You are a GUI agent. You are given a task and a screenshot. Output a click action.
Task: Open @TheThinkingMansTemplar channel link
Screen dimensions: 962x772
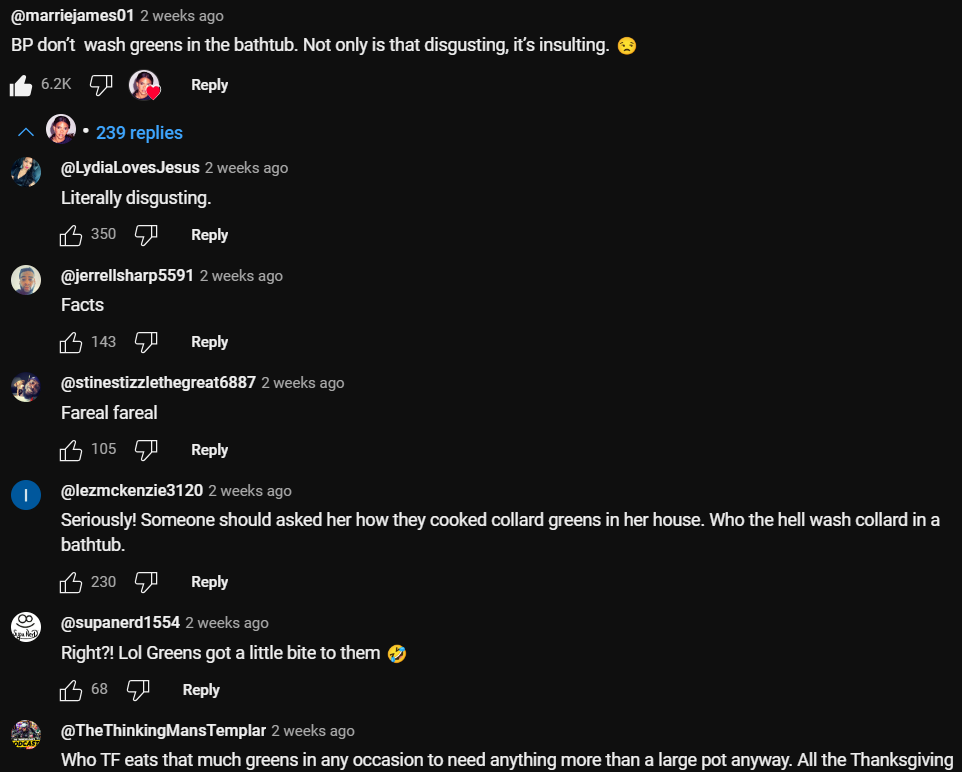(163, 731)
